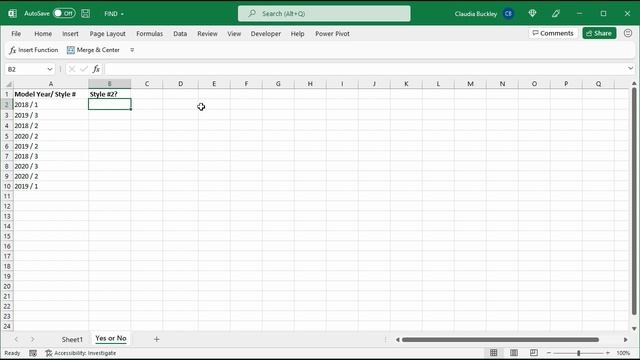Image resolution: width=640 pixels, height=360 pixels.
Task: Click the pen drawing mode icon
Action: click(x=556, y=13)
